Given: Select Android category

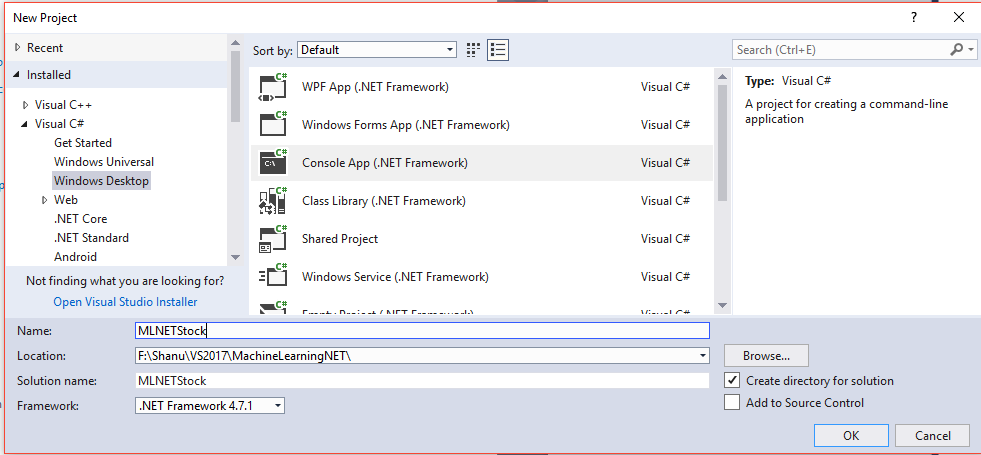Looking at the screenshot, I should tap(75, 257).
